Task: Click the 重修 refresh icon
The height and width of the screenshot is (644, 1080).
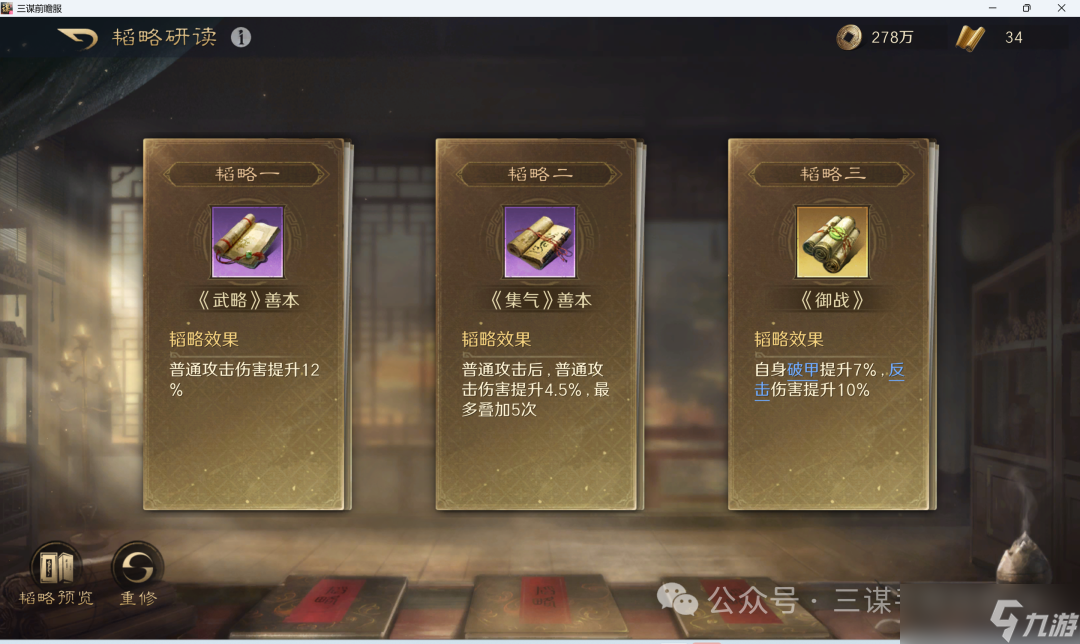Action: 138,568
